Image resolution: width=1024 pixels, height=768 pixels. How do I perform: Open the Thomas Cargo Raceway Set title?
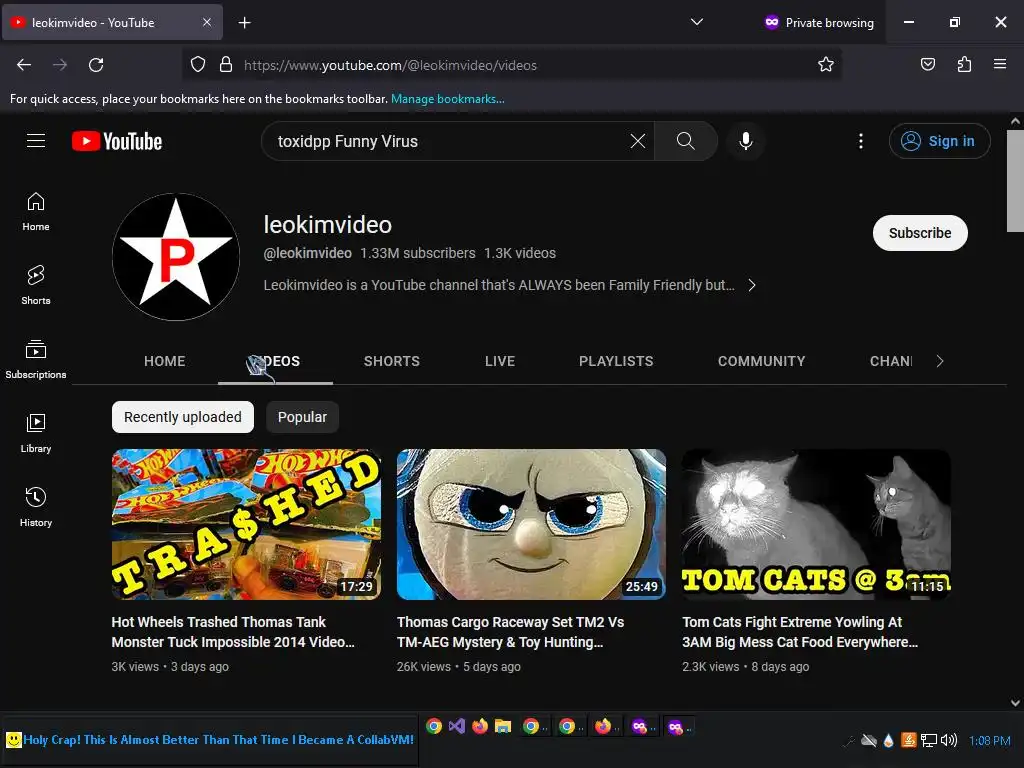click(510, 632)
